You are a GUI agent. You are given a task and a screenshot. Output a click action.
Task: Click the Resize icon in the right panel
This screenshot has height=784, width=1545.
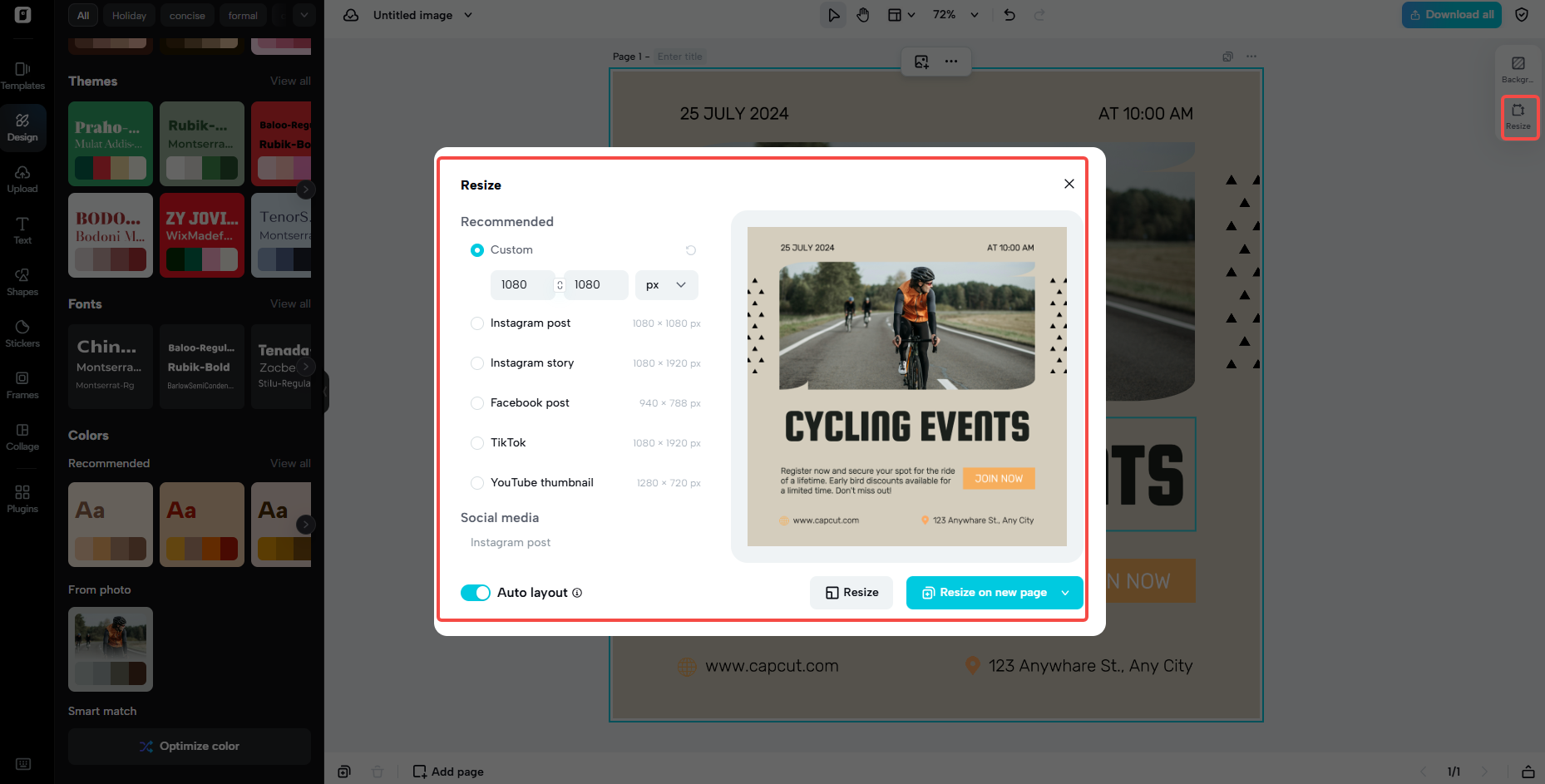[1518, 117]
